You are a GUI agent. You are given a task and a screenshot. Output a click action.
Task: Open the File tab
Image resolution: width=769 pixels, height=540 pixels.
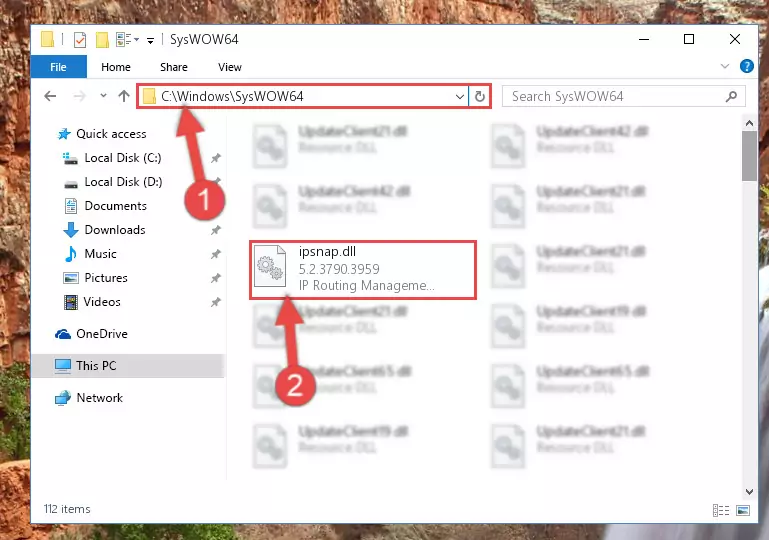[58, 67]
